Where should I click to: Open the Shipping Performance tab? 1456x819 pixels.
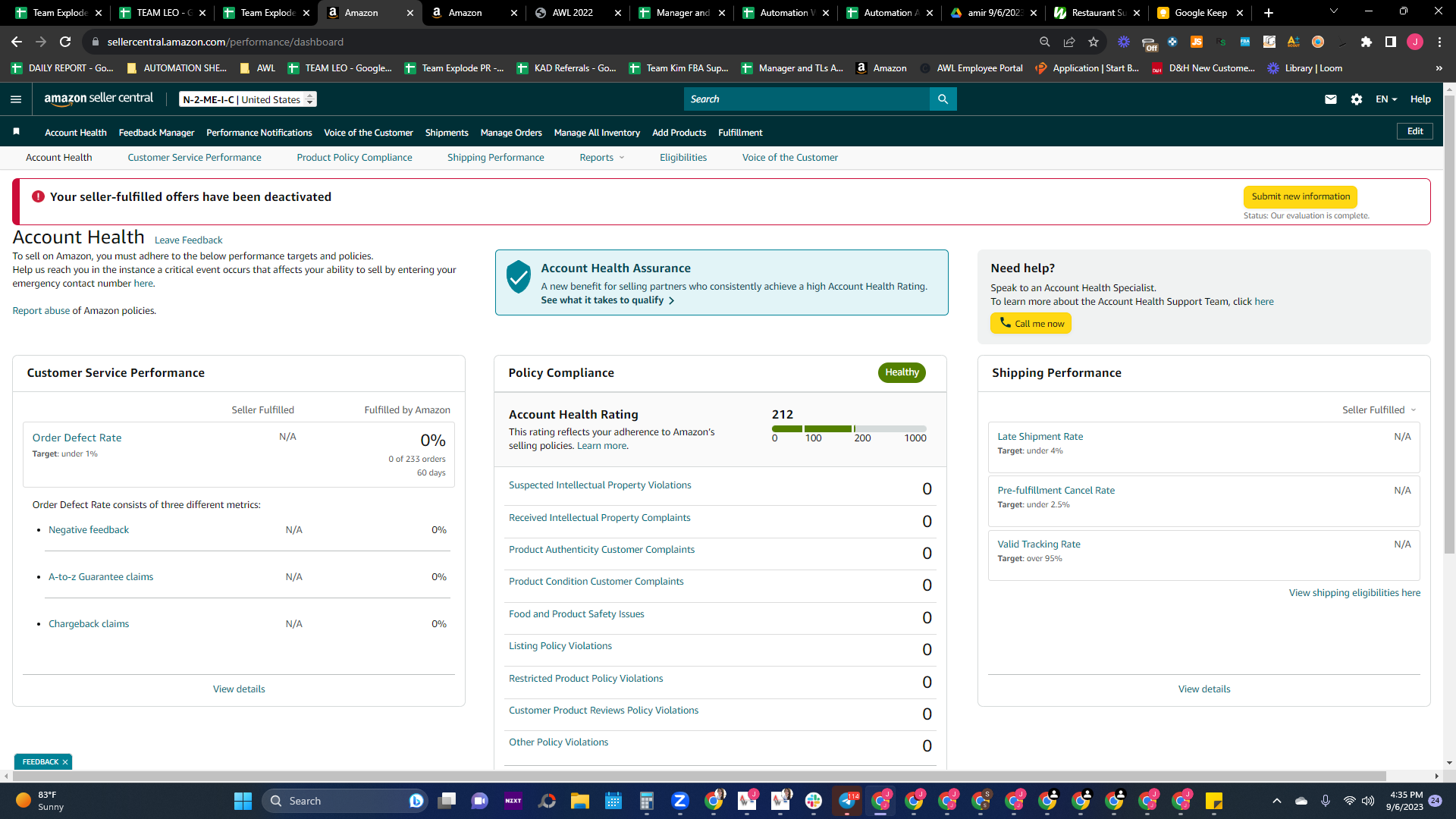point(496,158)
